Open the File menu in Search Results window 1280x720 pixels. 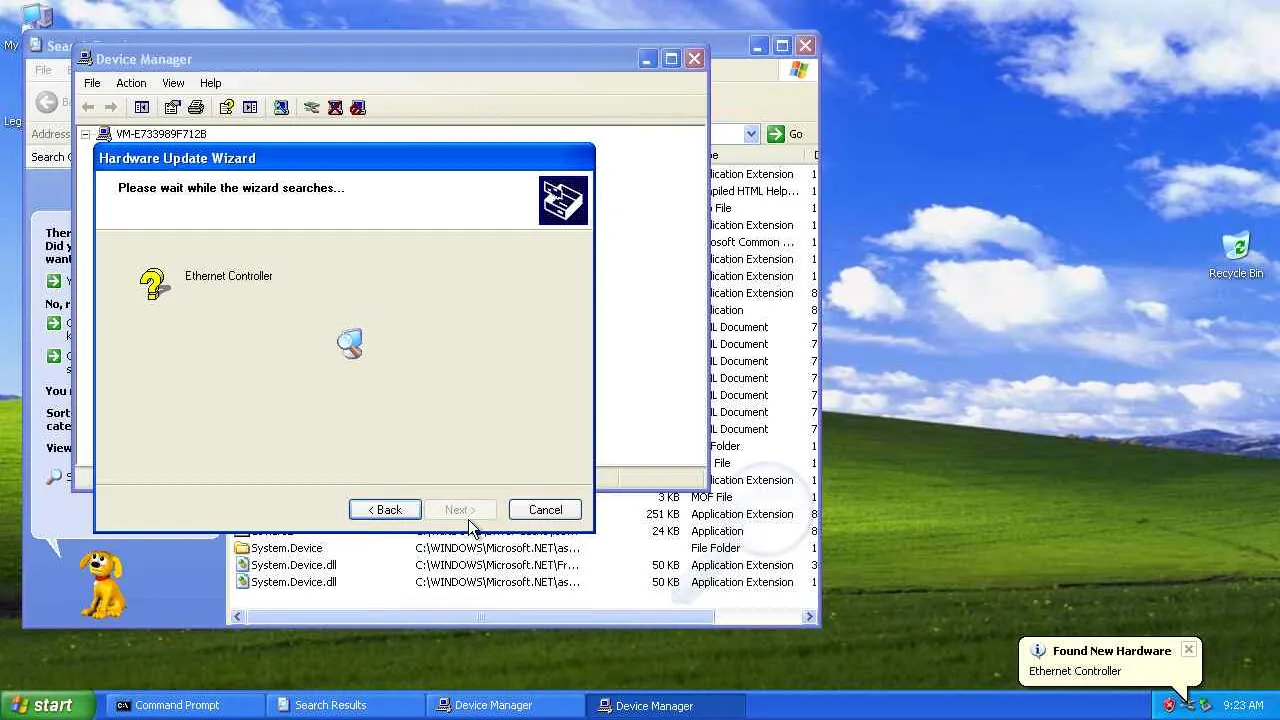point(43,70)
